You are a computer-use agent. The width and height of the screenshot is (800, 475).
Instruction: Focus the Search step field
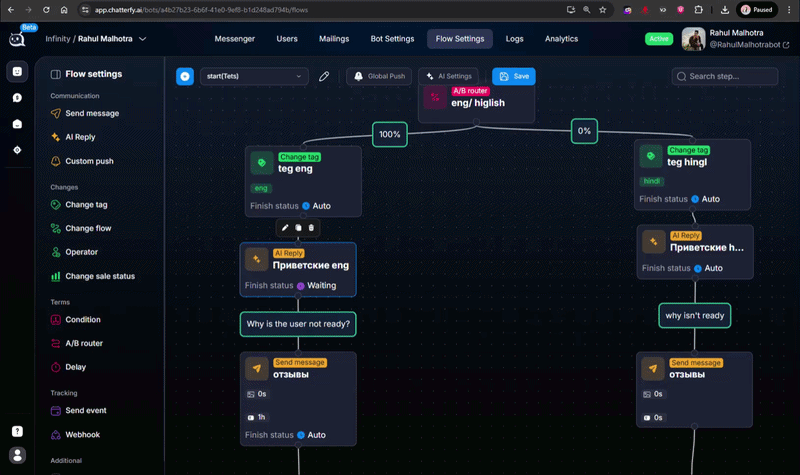tap(724, 77)
